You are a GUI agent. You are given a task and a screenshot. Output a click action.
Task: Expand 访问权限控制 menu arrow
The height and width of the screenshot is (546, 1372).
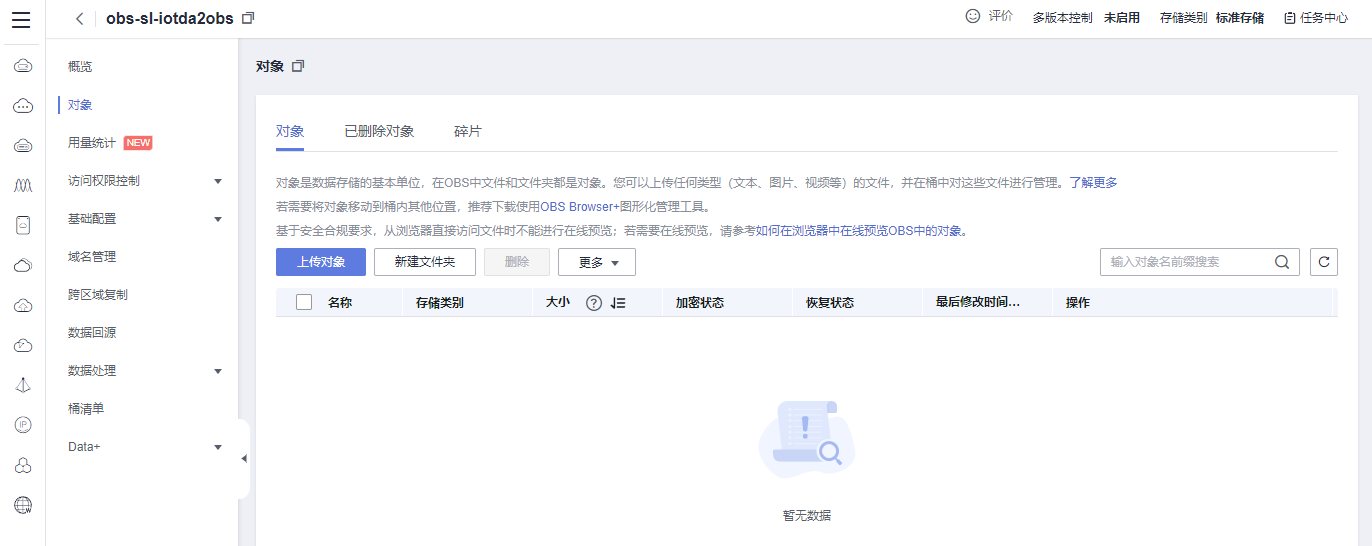tap(218, 181)
